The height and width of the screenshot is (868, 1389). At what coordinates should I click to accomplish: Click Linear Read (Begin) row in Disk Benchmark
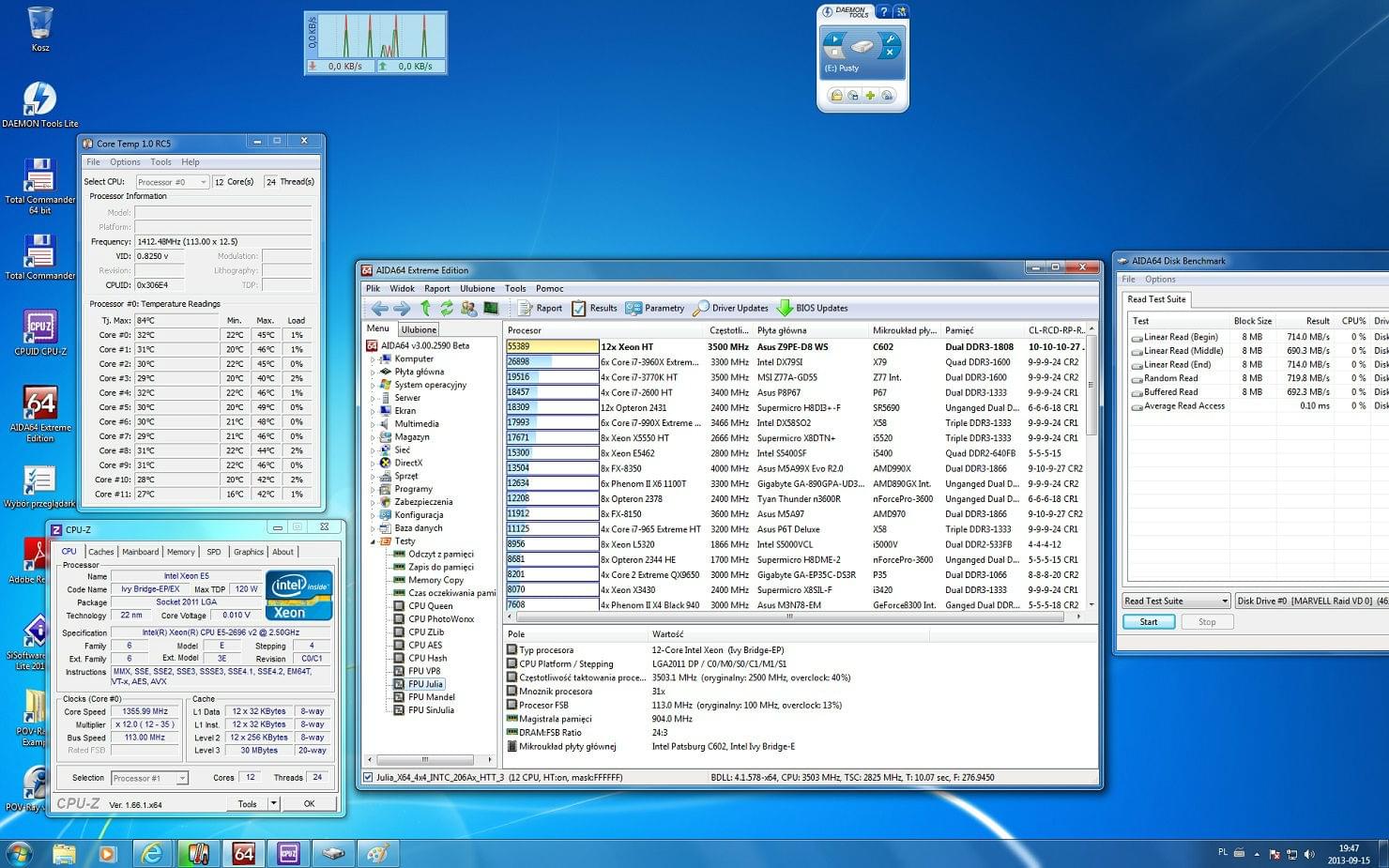tap(1258, 337)
